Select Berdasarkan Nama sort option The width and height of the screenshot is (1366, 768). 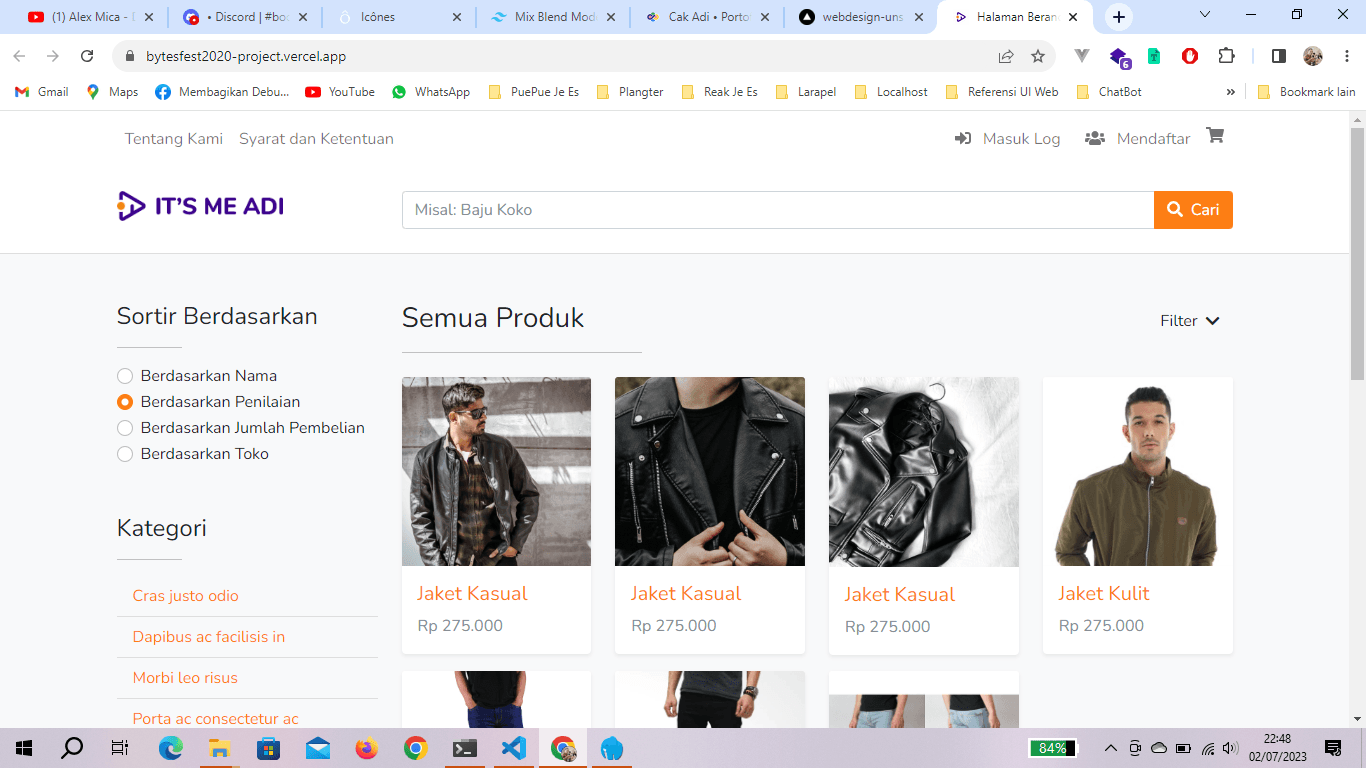tap(197, 376)
